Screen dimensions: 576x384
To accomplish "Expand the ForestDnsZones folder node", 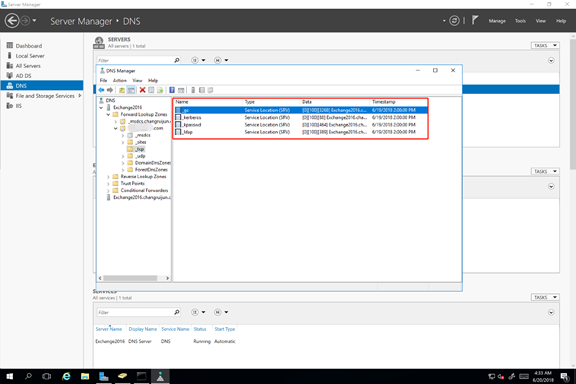I will tap(123, 170).
